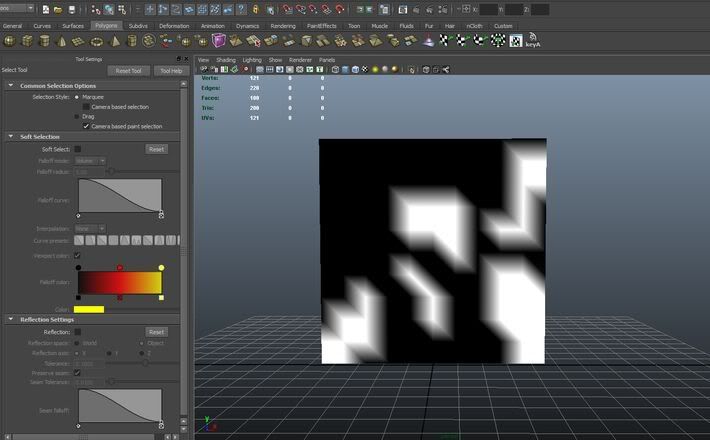The image size is (710, 440).
Task: Click the purple cube shelf icon
Action: 219,41
